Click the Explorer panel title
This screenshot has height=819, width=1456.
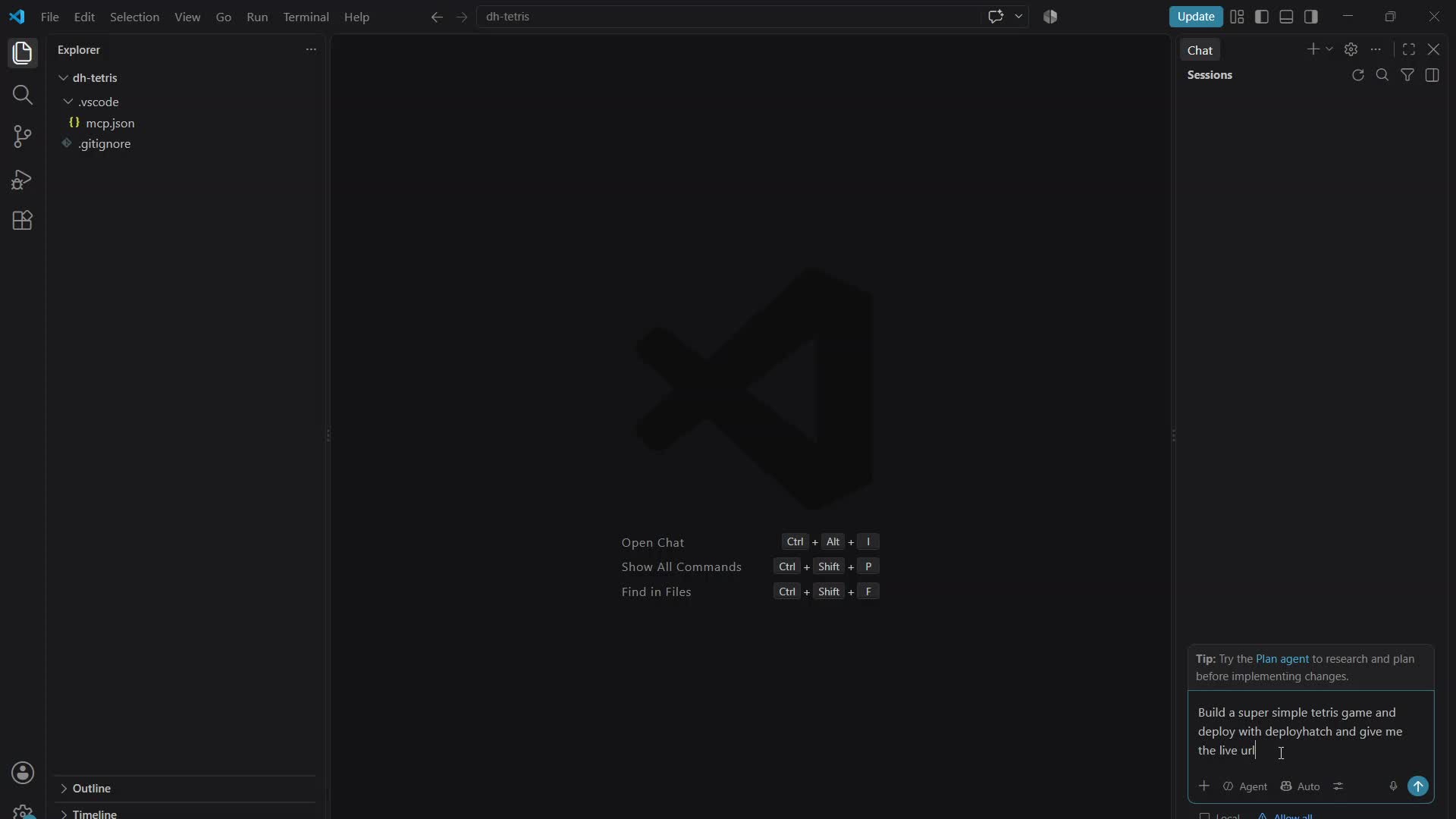click(79, 49)
